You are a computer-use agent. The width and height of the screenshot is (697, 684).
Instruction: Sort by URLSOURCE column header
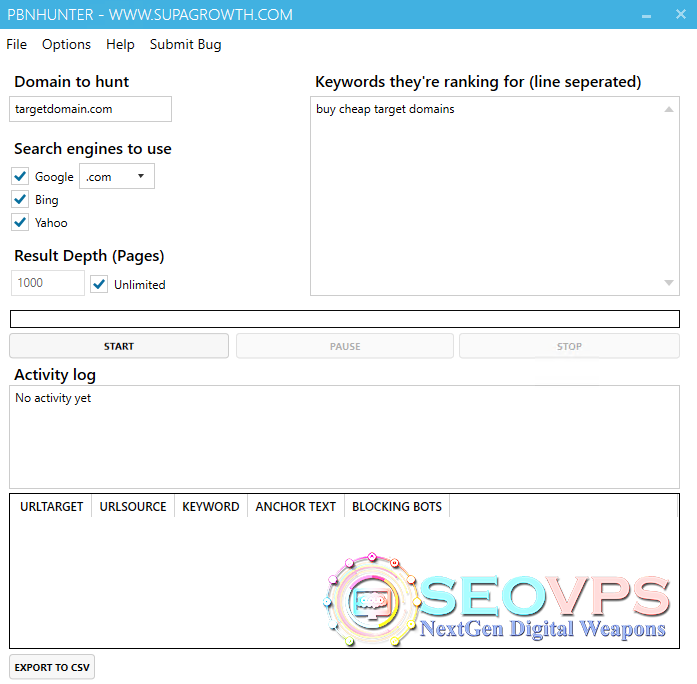tap(133, 506)
